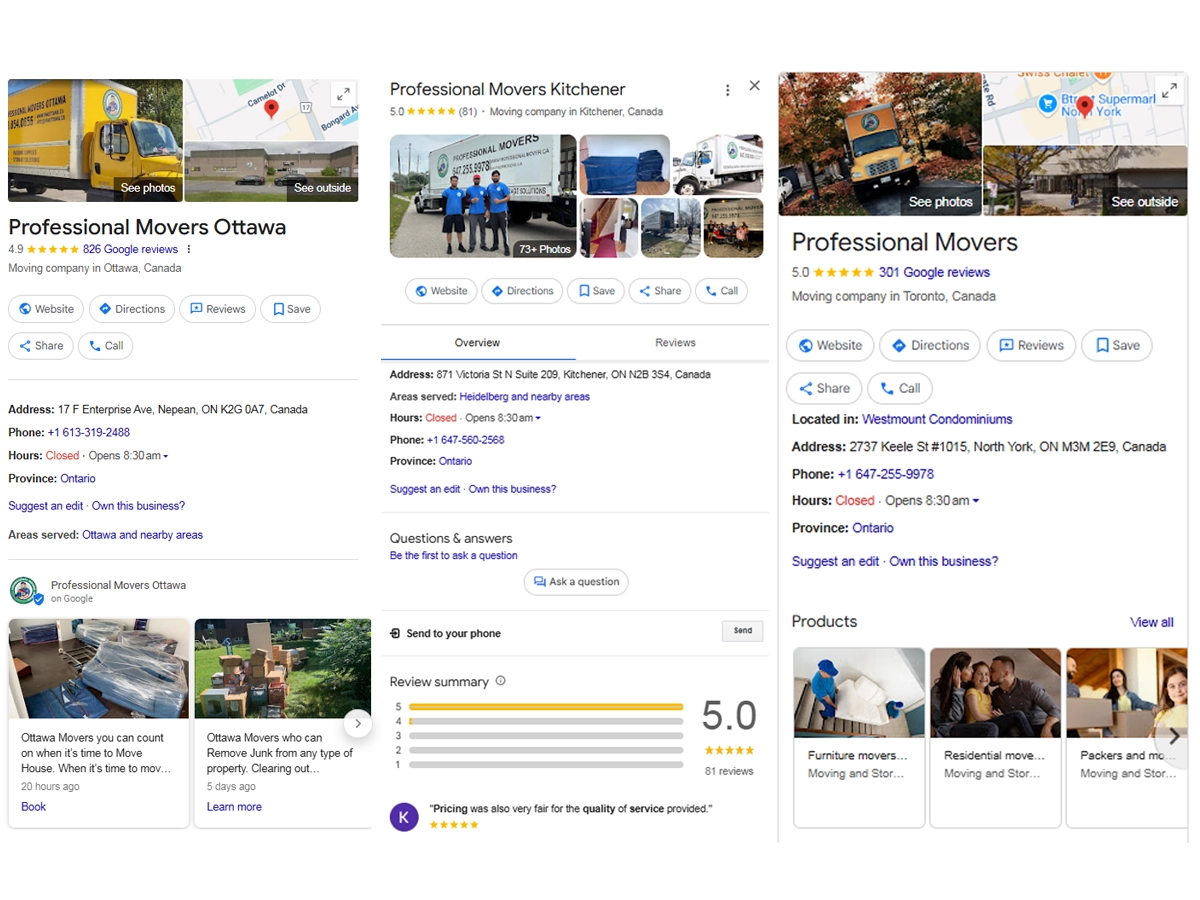Click Province Ontario link in Toronto panel
Viewport: 1200px width, 900px height.
pyautogui.click(x=873, y=528)
